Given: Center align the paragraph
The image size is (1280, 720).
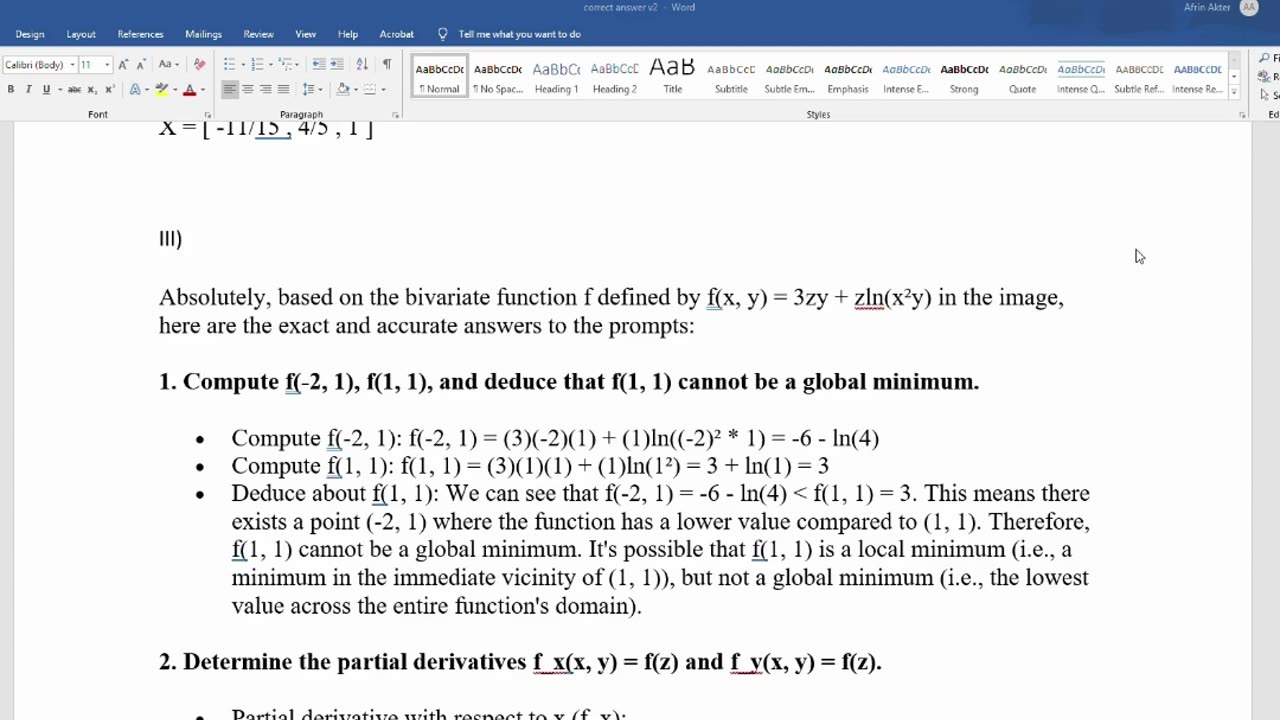Looking at the screenshot, I should point(247,90).
